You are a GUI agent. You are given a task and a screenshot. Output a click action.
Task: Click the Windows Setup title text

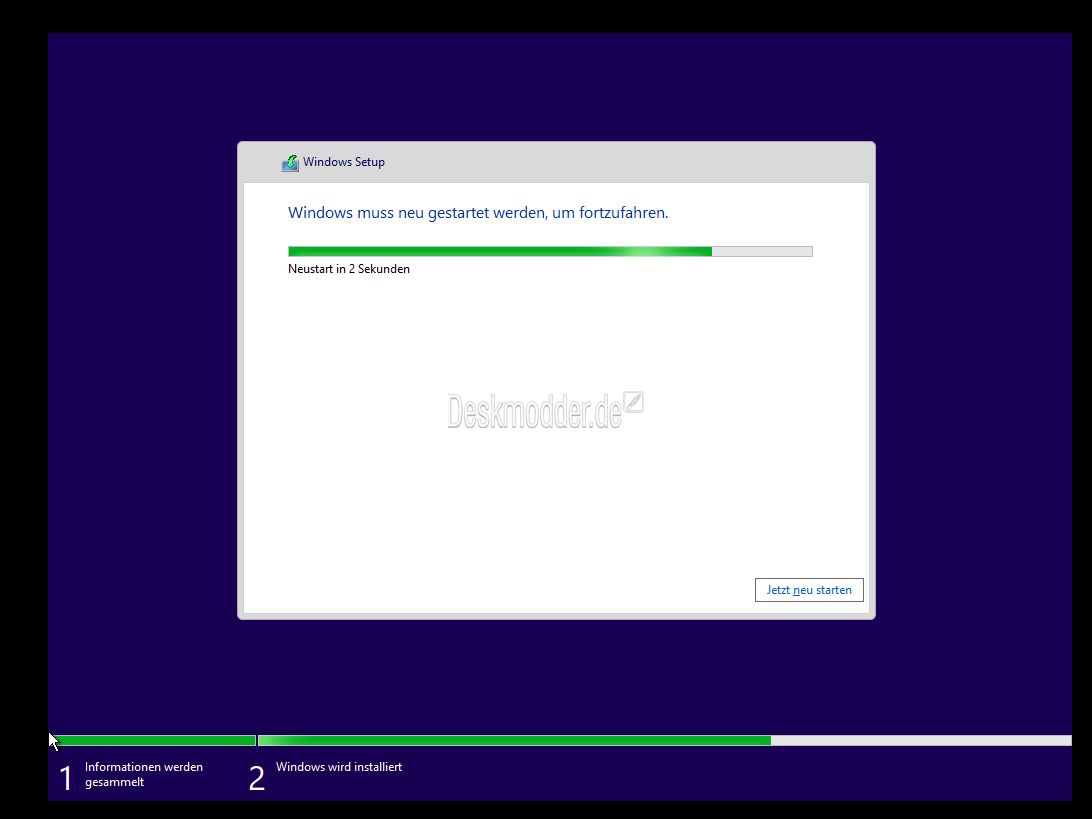pos(343,162)
